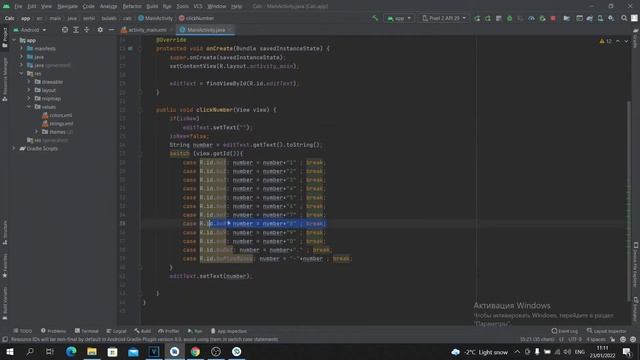This screenshot has height=360, width=640.
Task: Expand Gradle Scripts node
Action: tap(14, 149)
